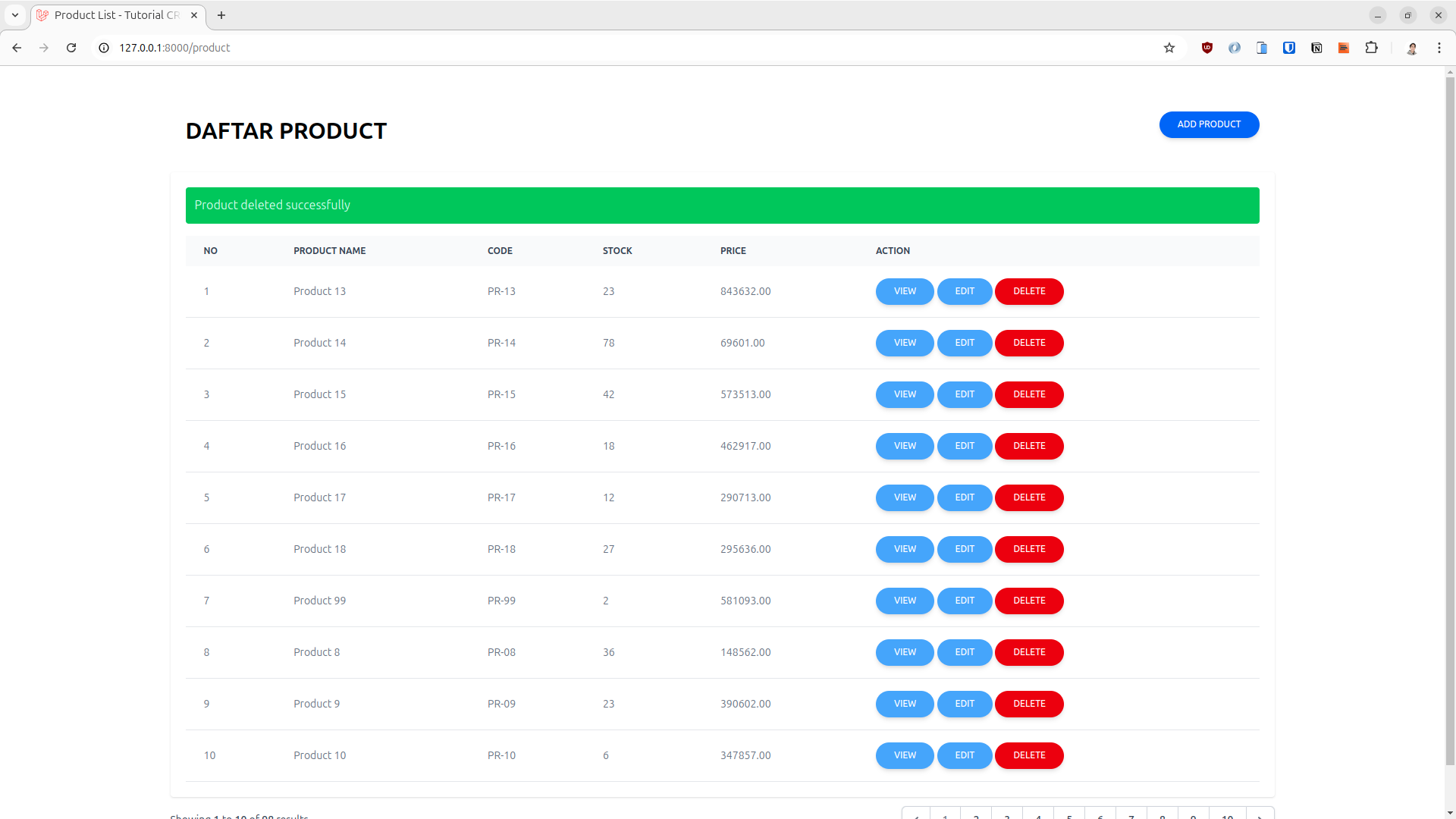
Task: Go to pagination page 5
Action: pyautogui.click(x=1069, y=814)
